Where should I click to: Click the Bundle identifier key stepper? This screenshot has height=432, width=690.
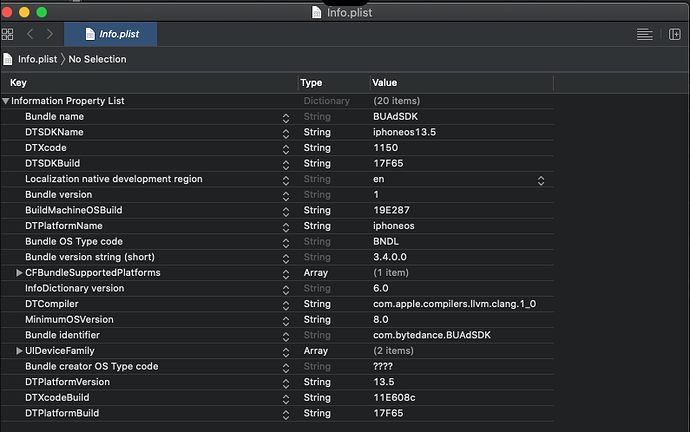[287, 335]
